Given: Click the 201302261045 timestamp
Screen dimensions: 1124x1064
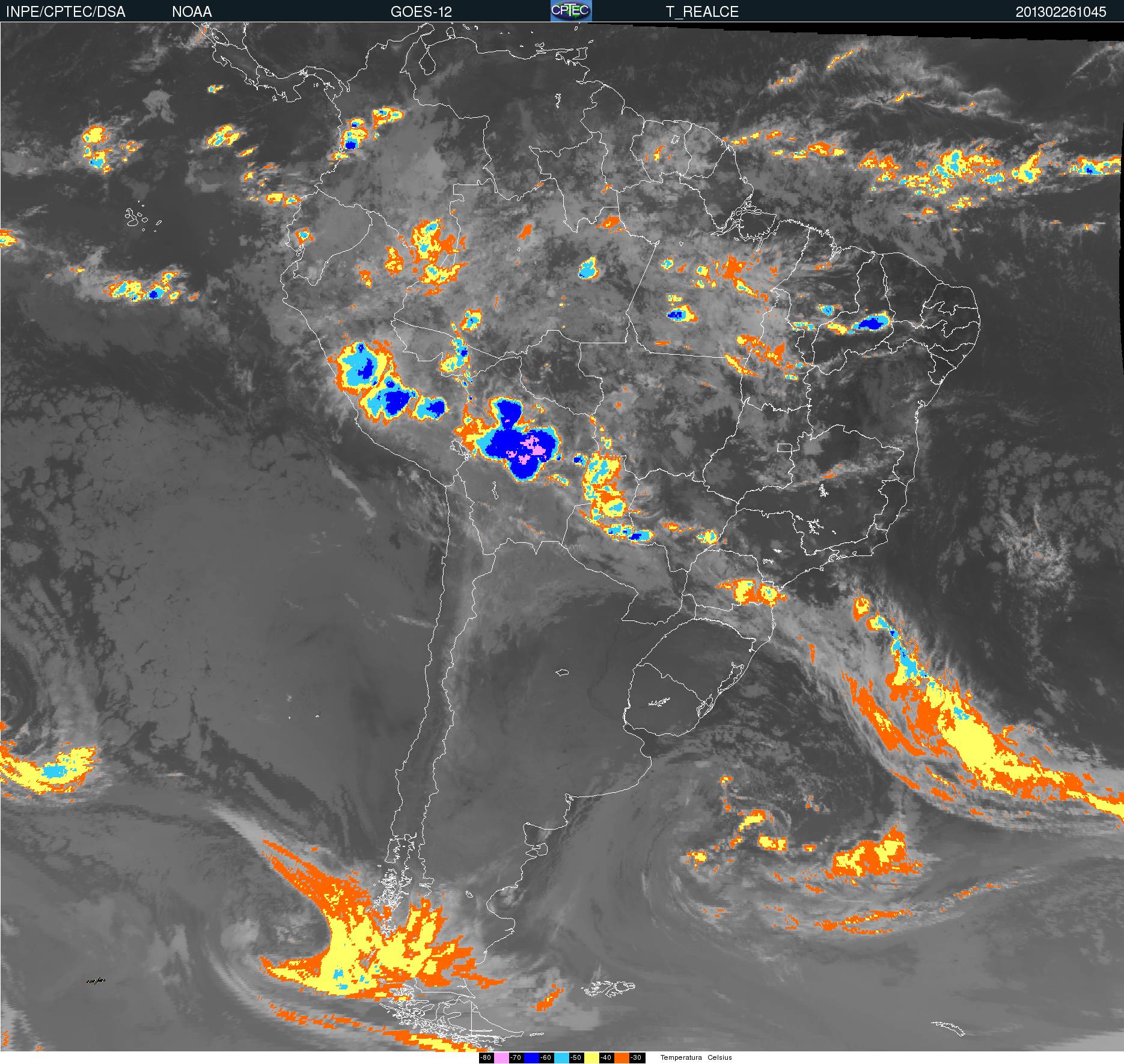Looking at the screenshot, I should (1061, 11).
